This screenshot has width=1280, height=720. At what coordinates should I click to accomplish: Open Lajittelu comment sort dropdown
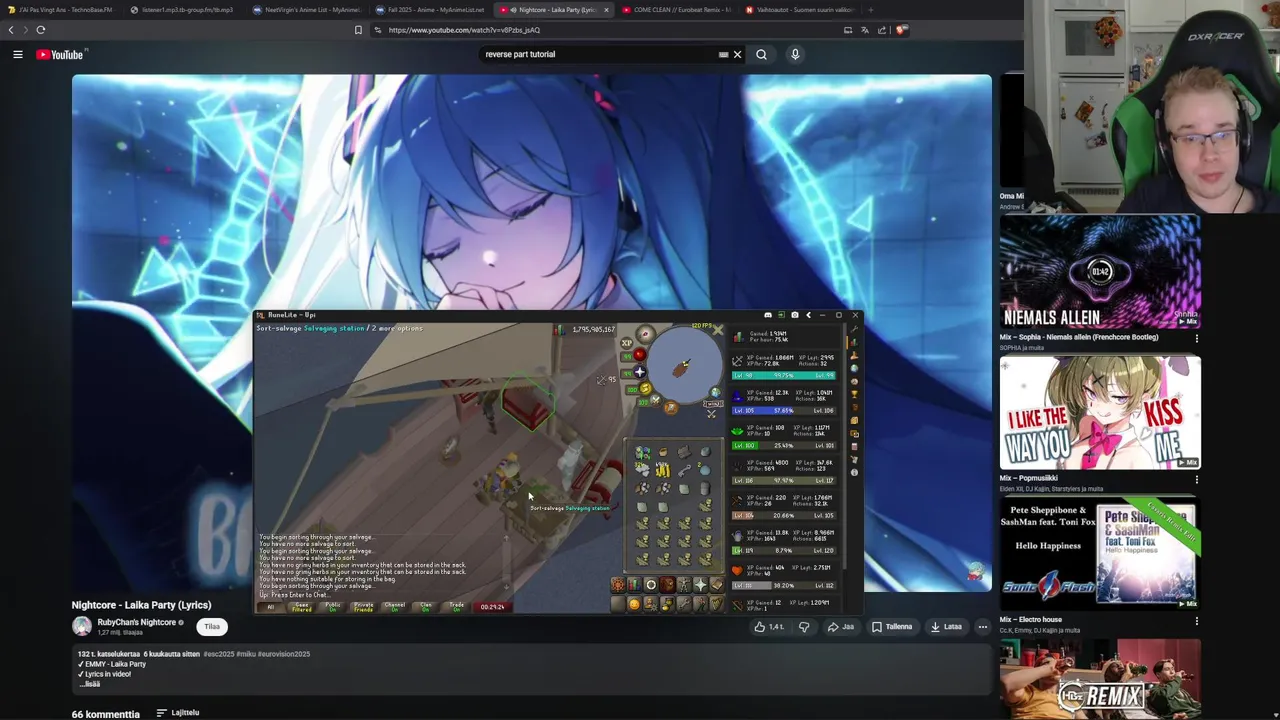click(x=178, y=713)
